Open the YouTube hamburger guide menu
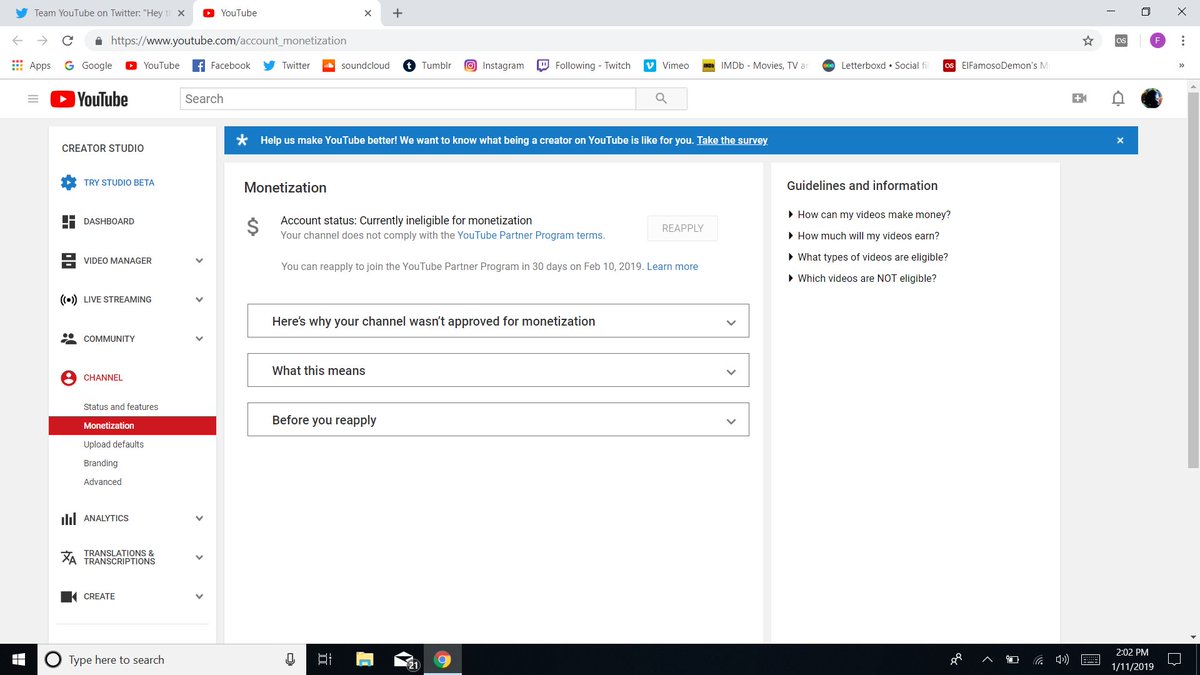The image size is (1200, 675). point(33,99)
